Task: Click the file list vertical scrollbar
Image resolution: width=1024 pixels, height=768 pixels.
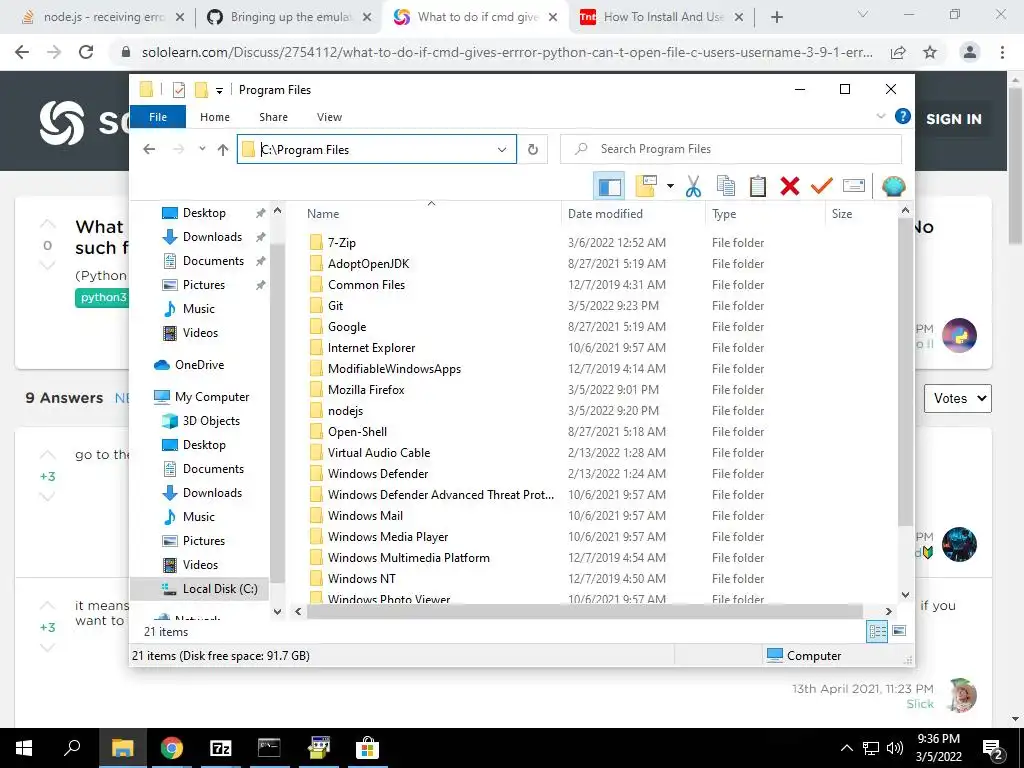Action: coord(905,372)
